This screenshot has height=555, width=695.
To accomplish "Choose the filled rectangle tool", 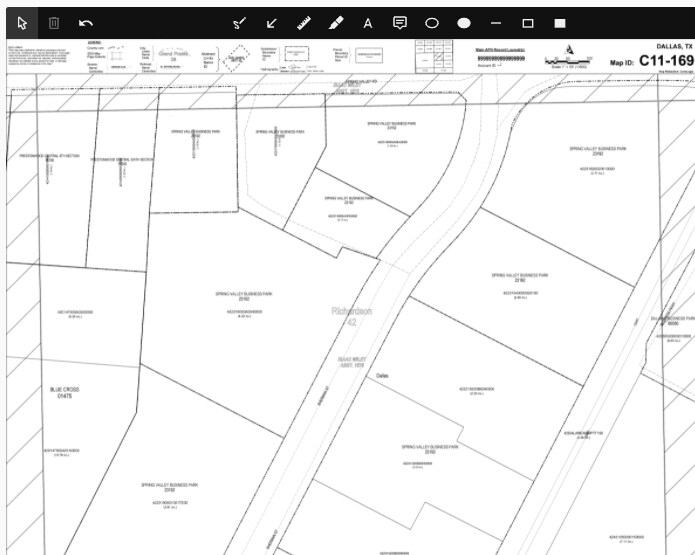I will click(560, 22).
